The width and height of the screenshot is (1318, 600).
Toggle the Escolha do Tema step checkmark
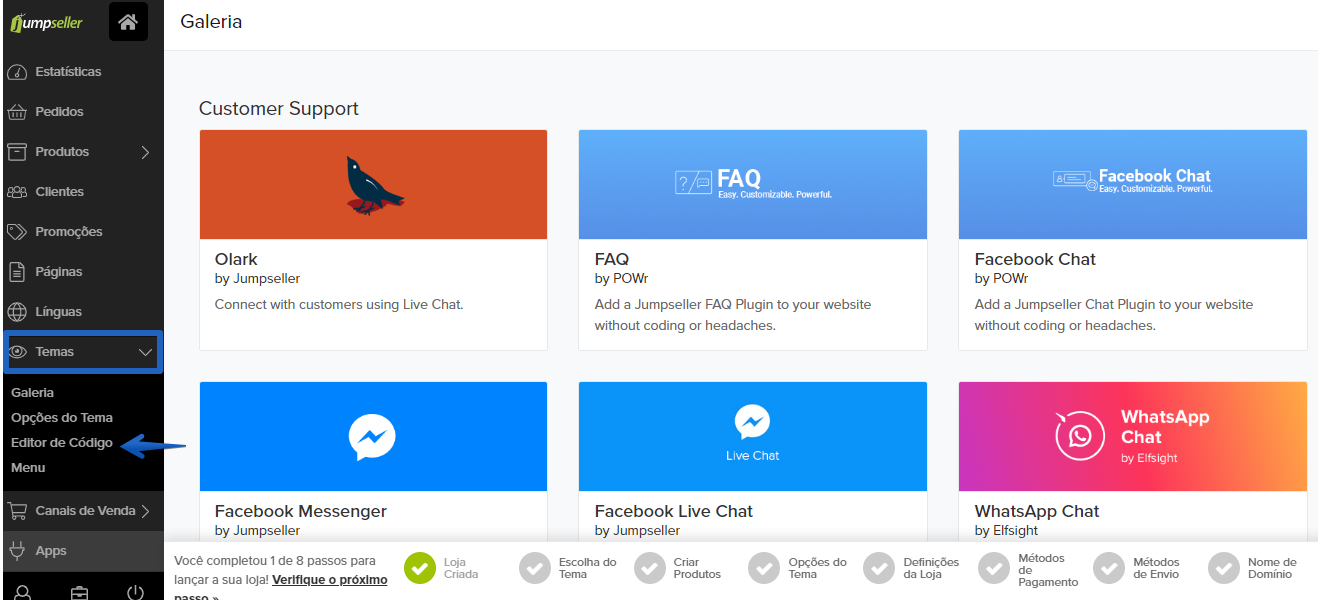point(535,568)
